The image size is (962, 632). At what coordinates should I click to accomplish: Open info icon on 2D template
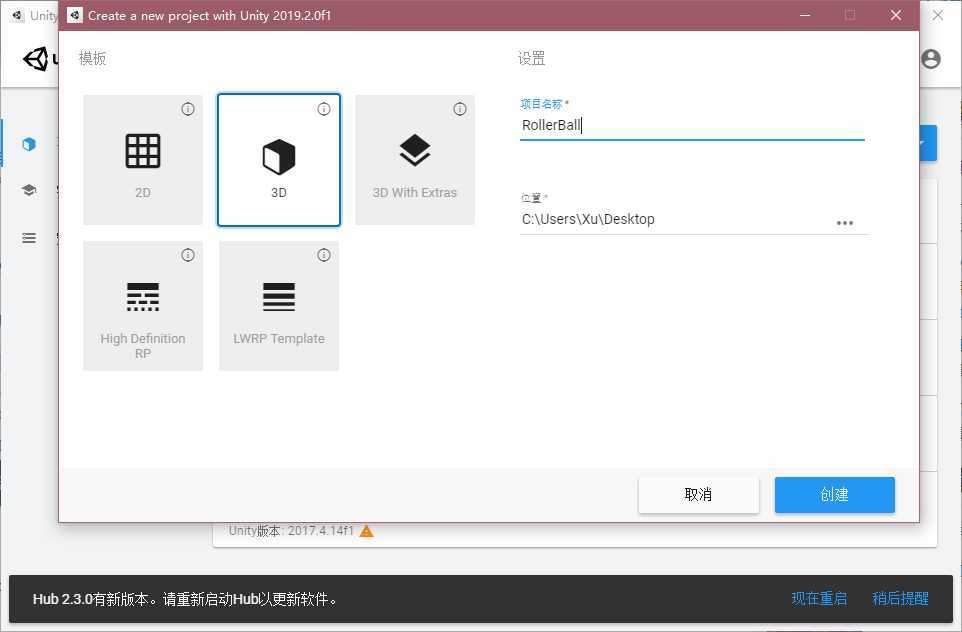point(188,109)
